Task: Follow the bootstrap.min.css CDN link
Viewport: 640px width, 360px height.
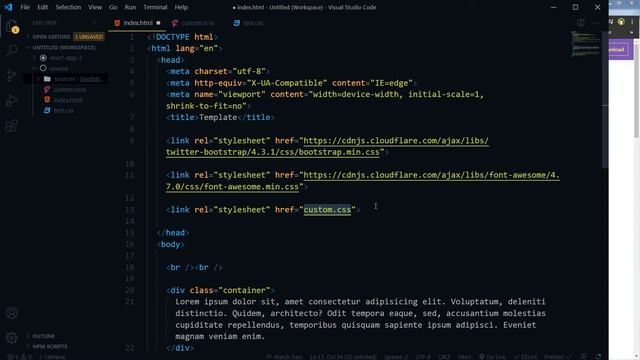Action: 327,147
